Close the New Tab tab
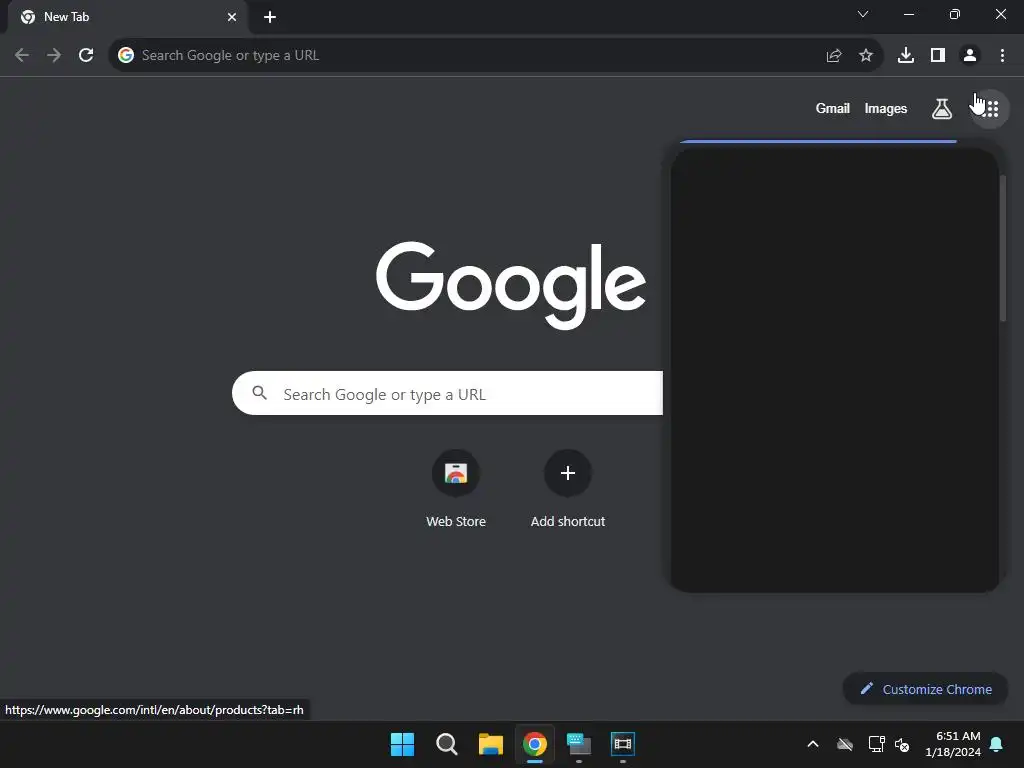This screenshot has height=768, width=1024. tap(232, 17)
